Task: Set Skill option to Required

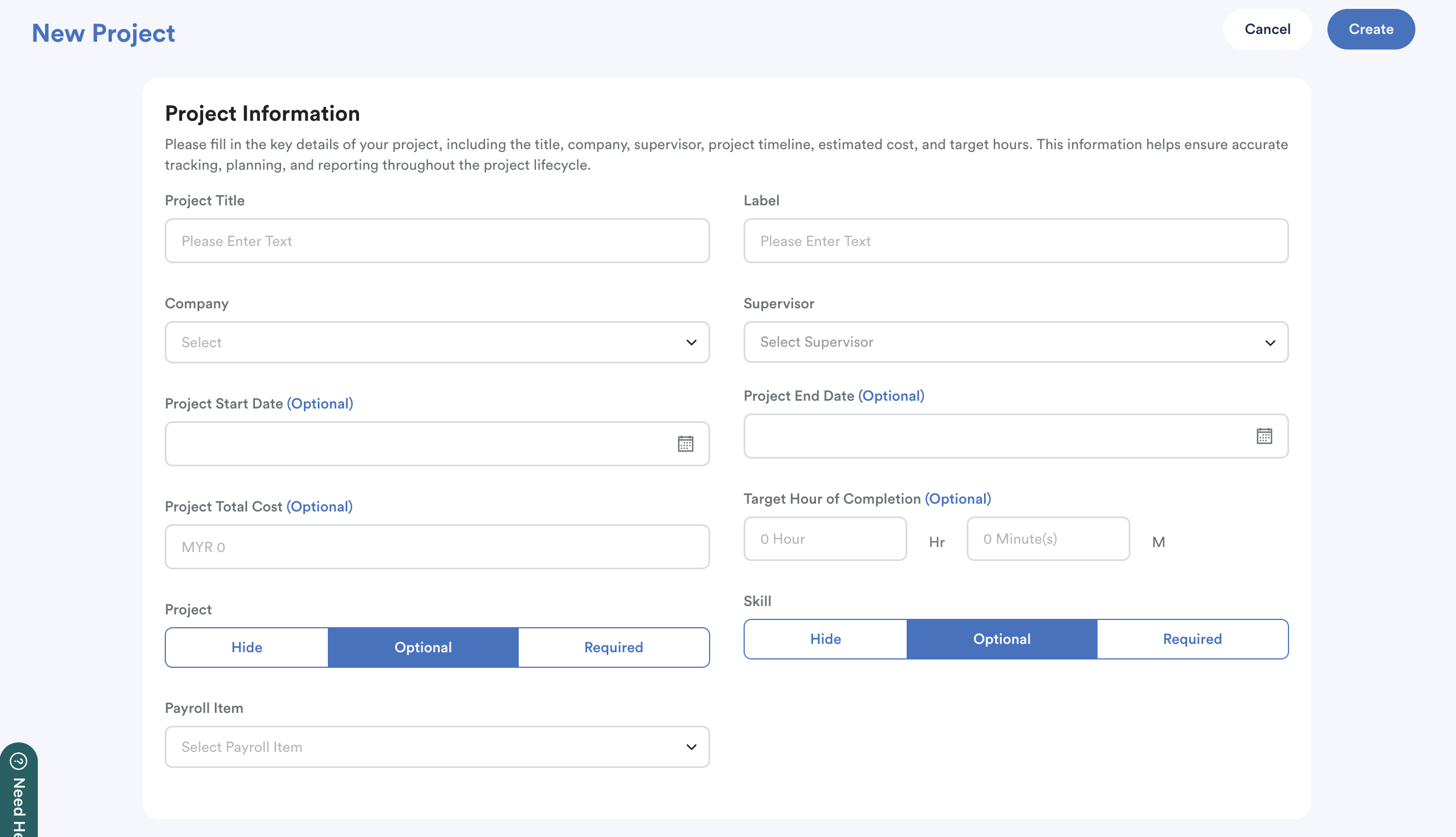Action: (x=1192, y=639)
